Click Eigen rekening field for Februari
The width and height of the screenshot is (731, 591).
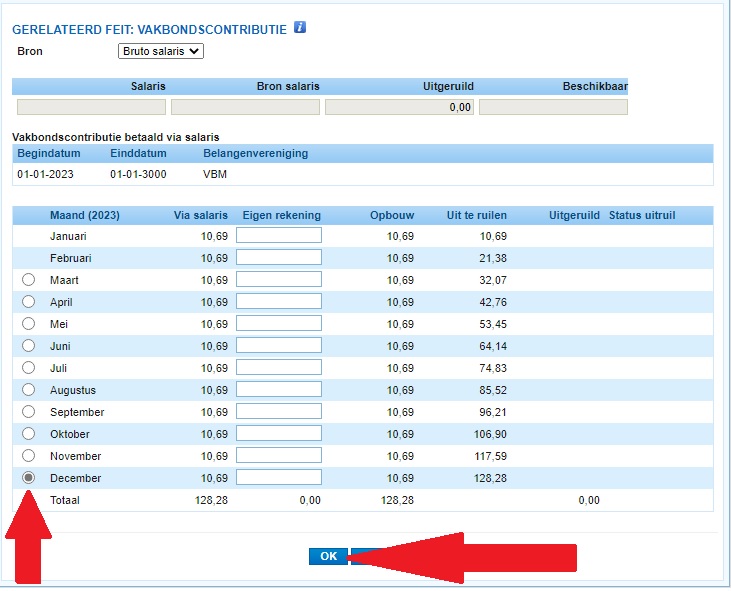click(x=279, y=257)
